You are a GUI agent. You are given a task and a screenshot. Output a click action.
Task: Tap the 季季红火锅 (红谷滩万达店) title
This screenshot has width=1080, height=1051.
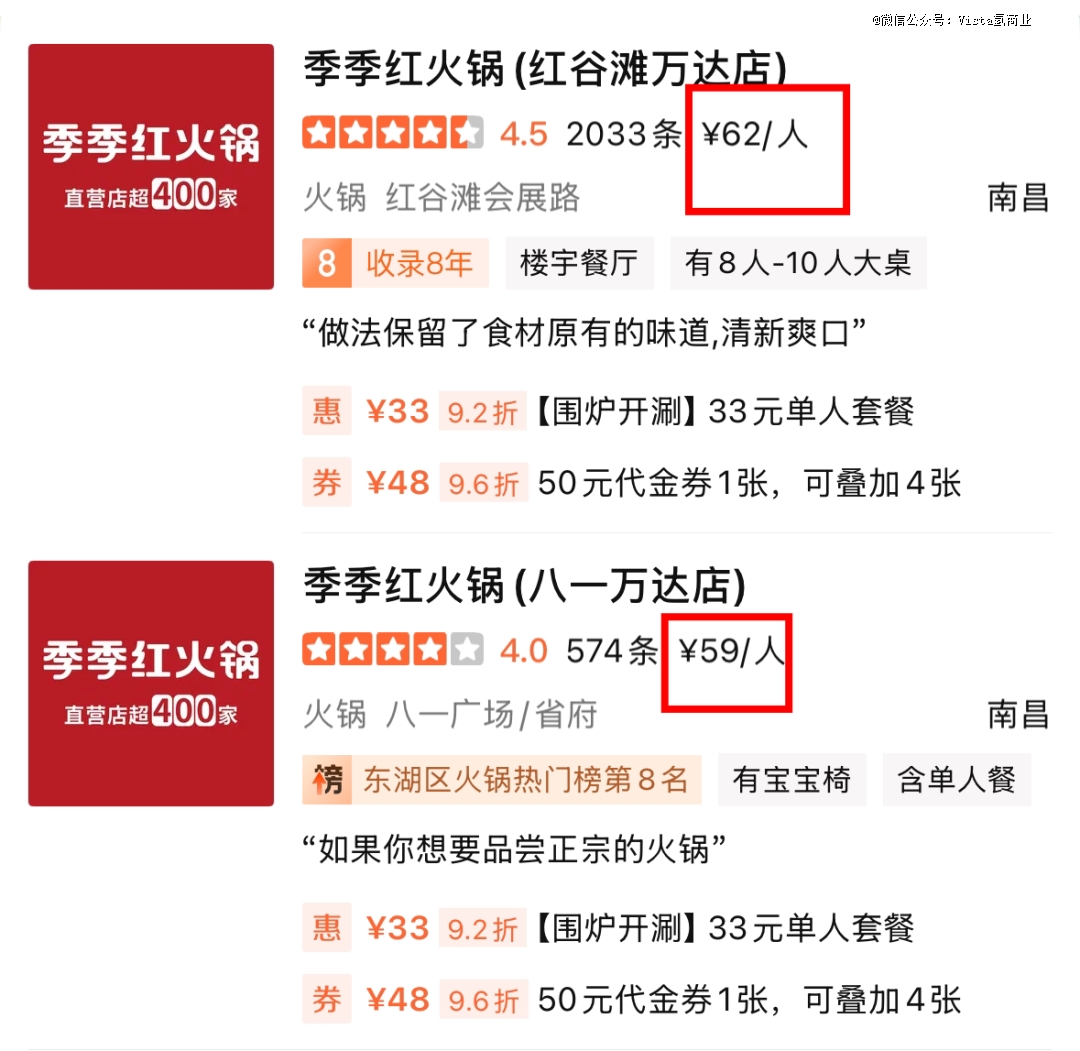[x=545, y=69]
